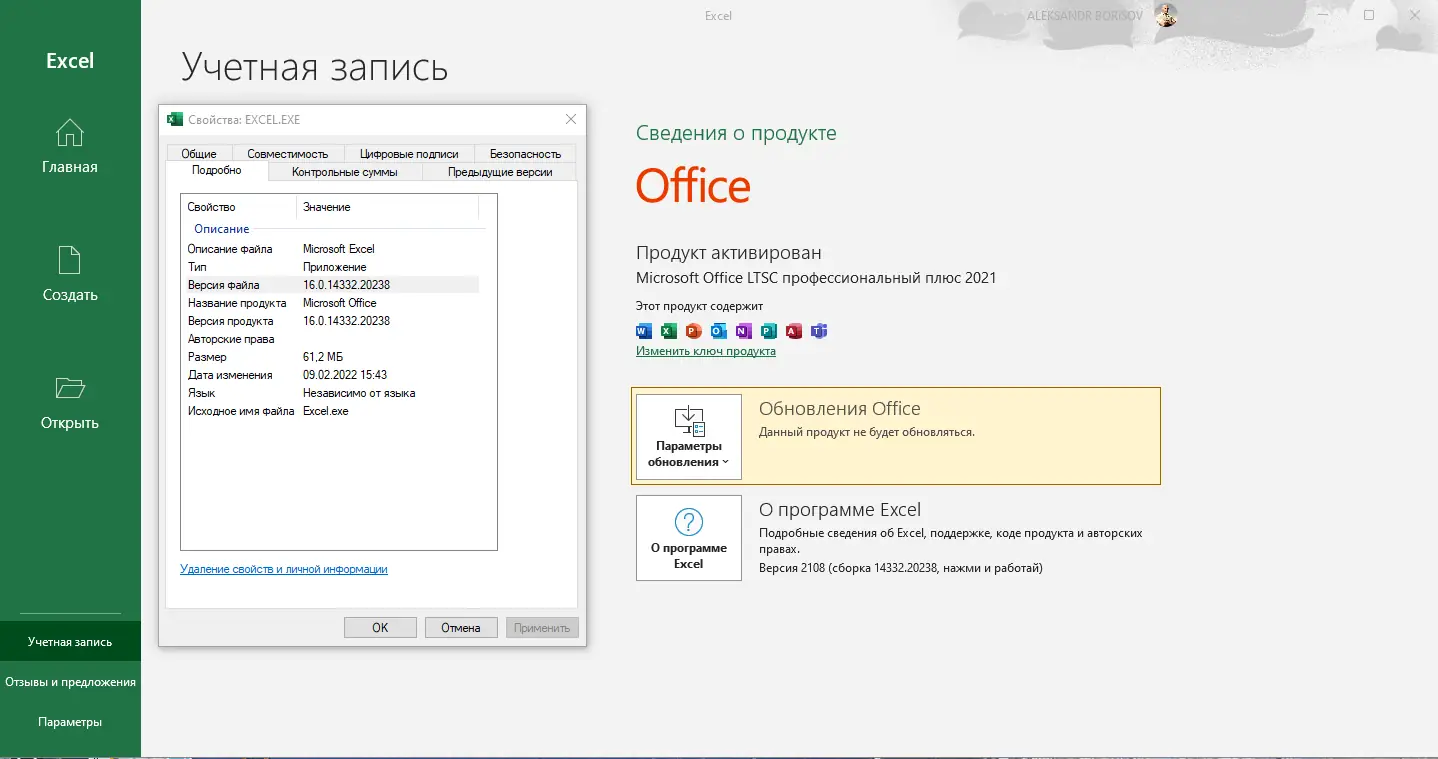Screen dimensions: 1438x759
Task: Click the Значение column header
Action: [388, 207]
